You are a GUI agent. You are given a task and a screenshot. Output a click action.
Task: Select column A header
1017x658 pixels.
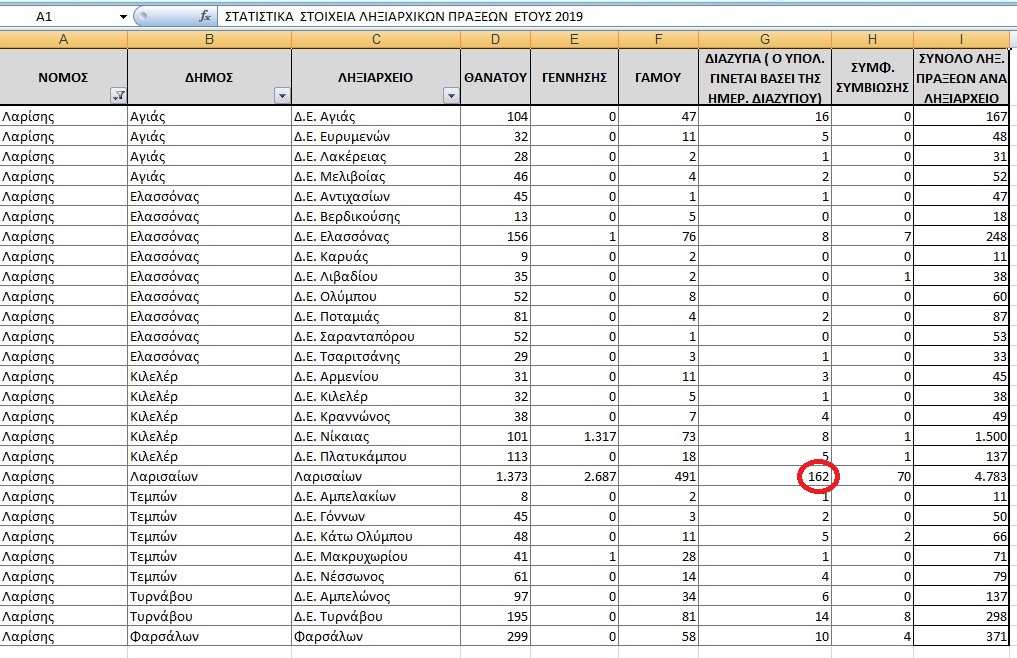[x=64, y=40]
